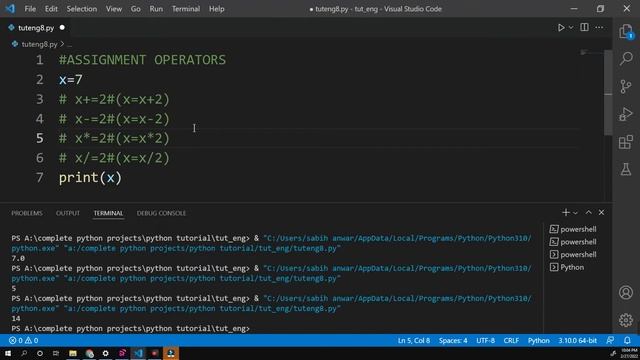Open the Terminal menu

pos(186,9)
